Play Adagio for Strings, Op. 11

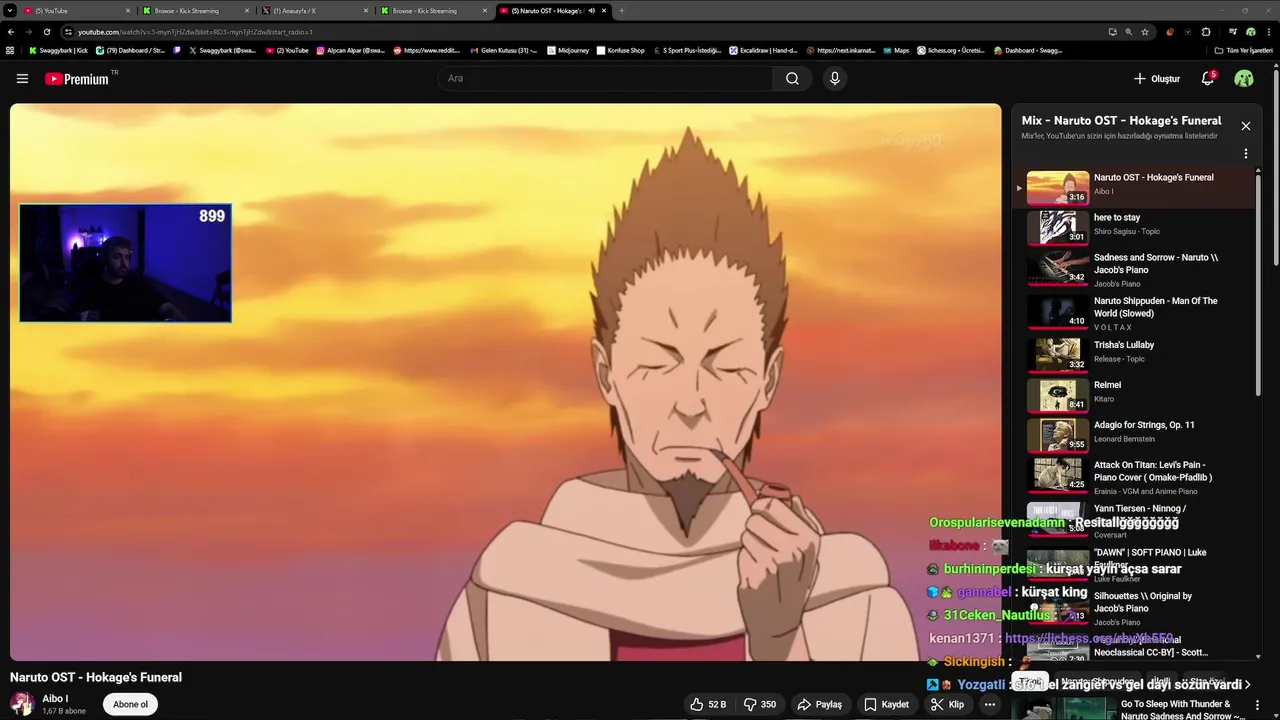coord(1133,435)
